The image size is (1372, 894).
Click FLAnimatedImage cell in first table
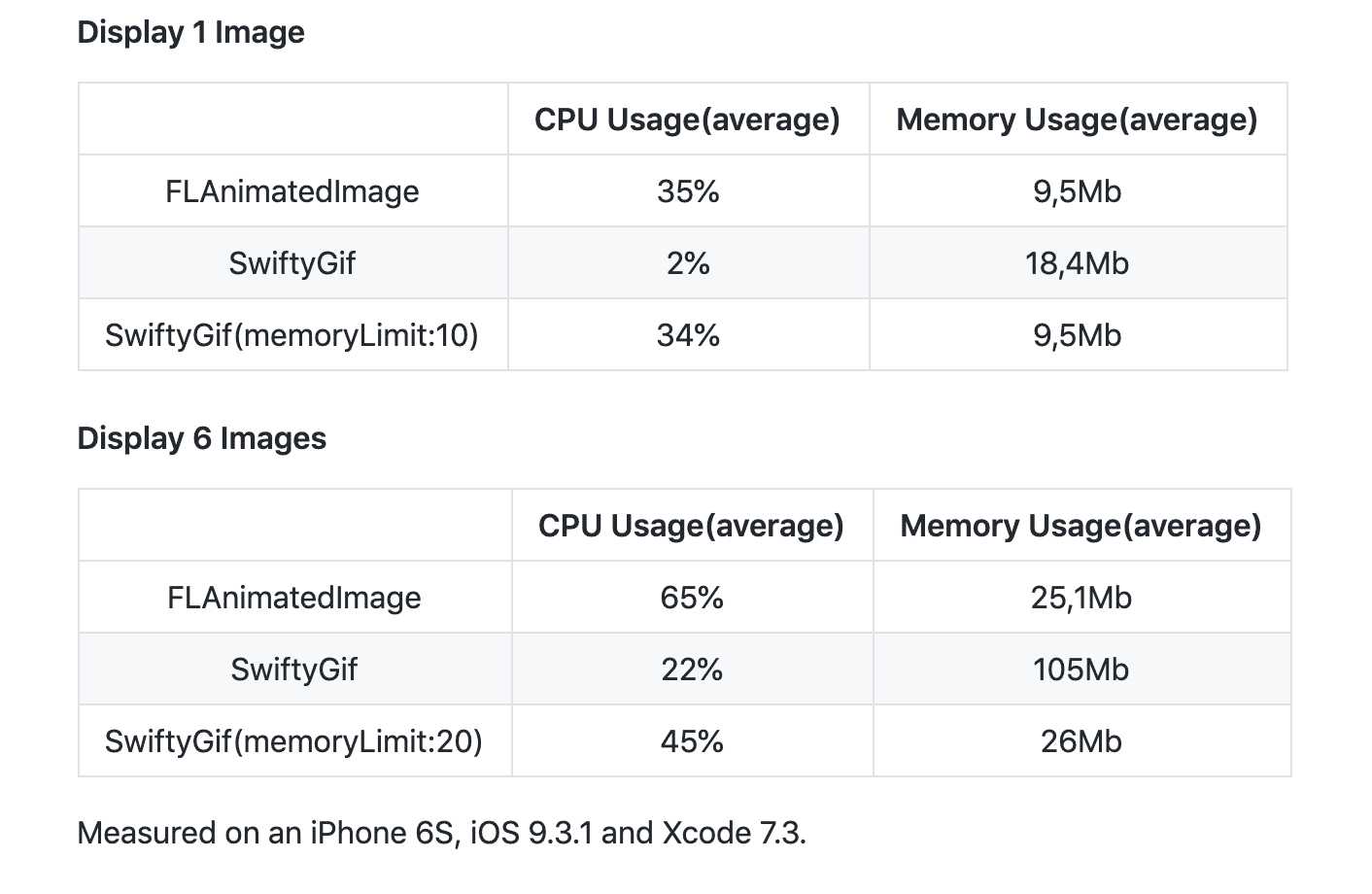click(x=292, y=191)
